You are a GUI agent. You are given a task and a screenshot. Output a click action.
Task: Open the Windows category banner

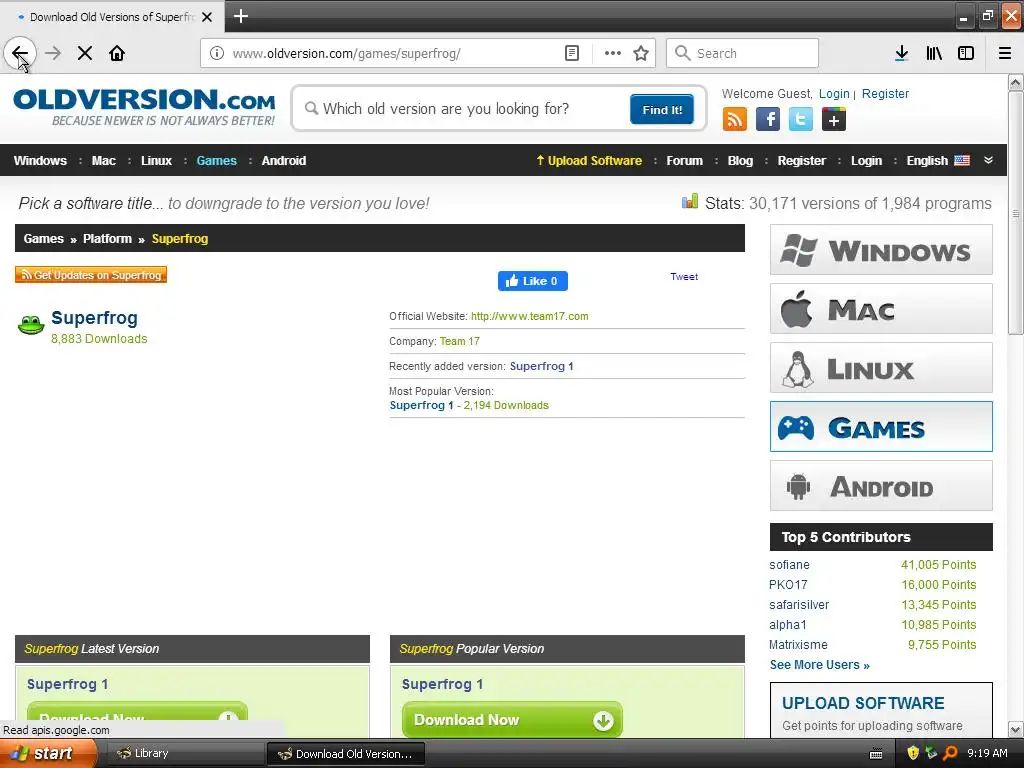[881, 250]
